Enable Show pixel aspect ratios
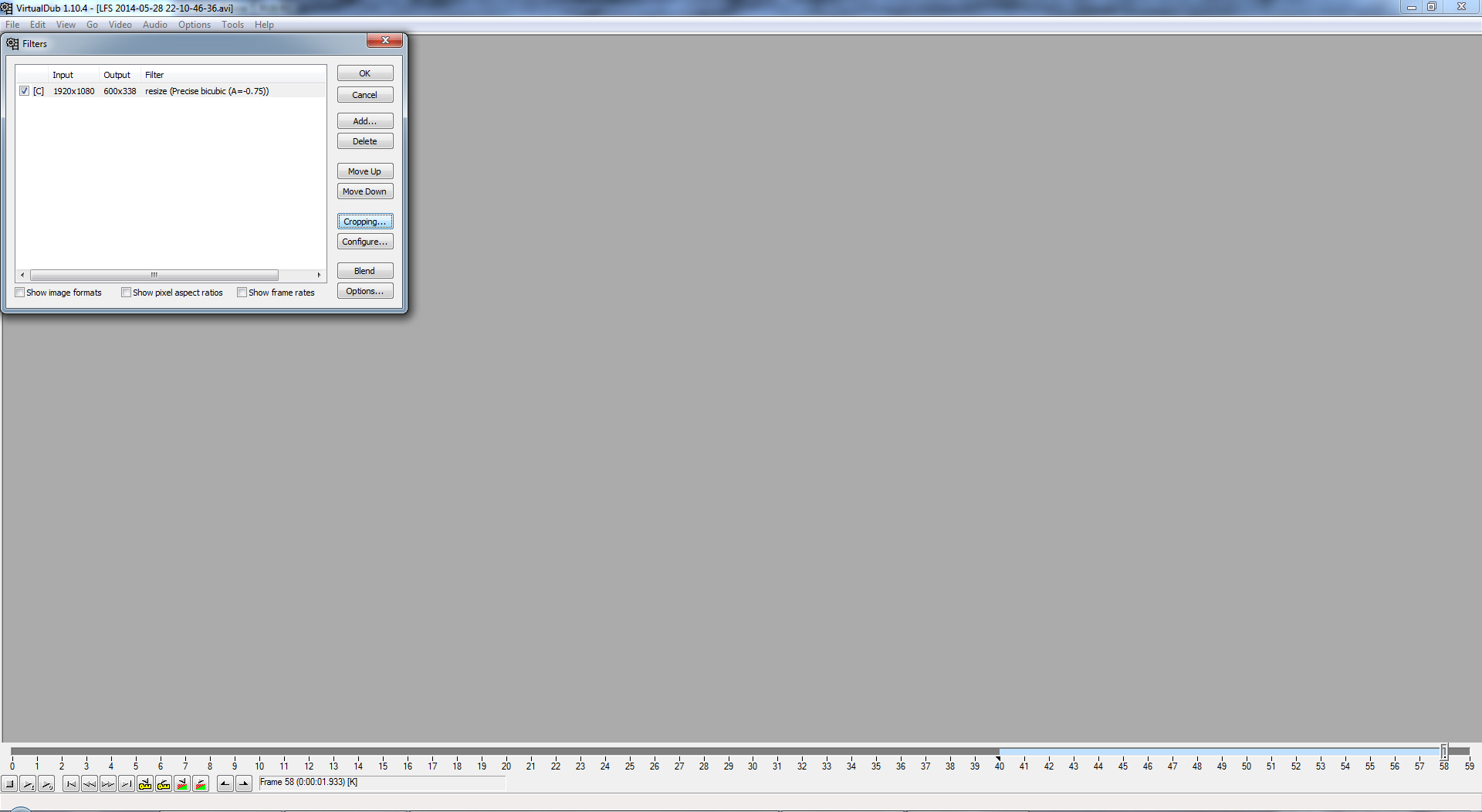1482x812 pixels. click(126, 293)
